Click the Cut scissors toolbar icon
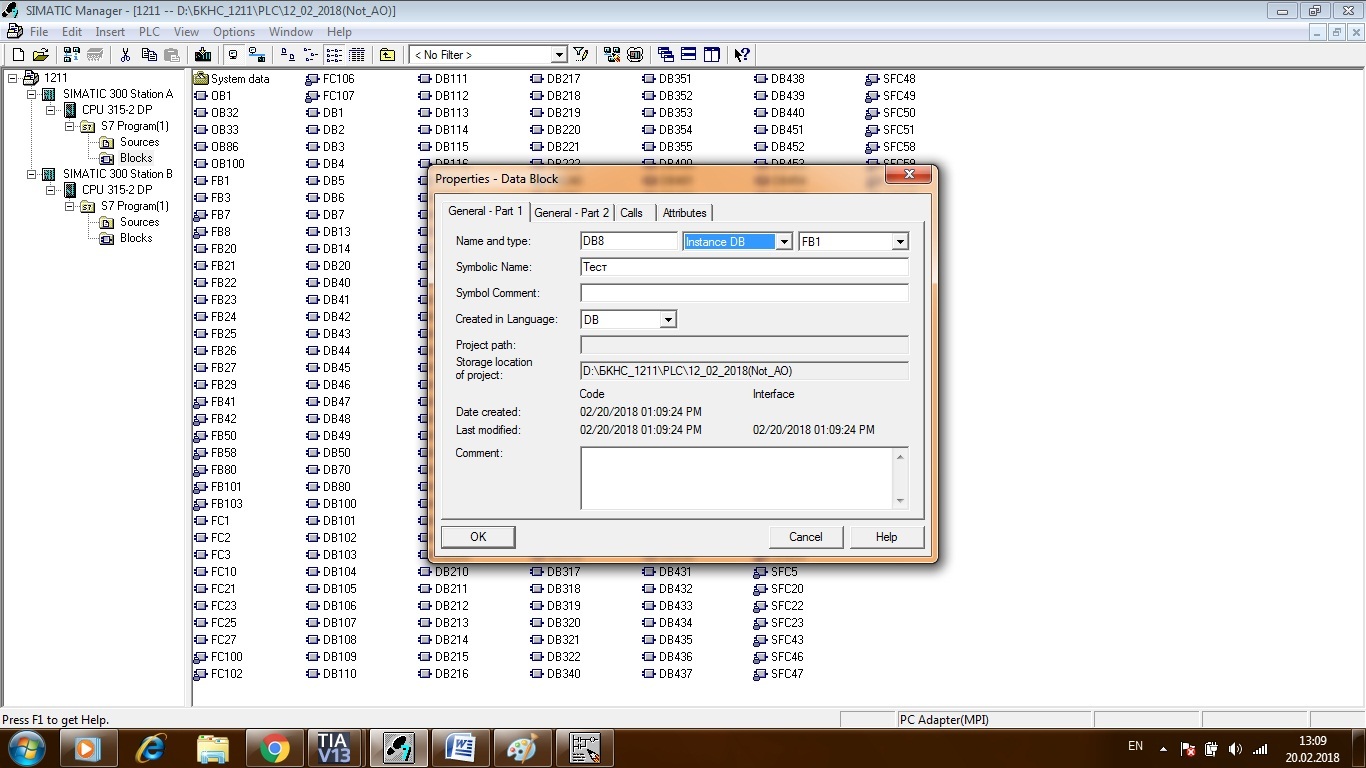 [x=126, y=55]
